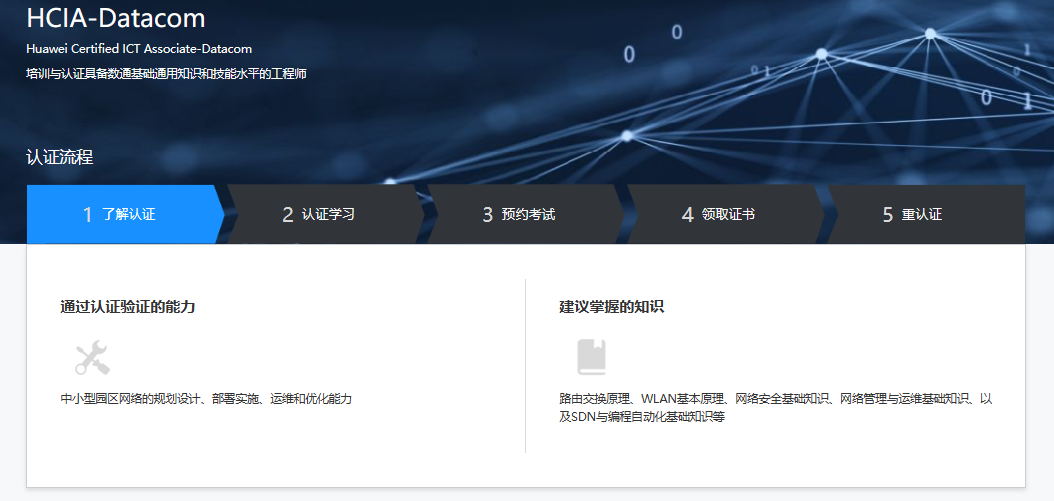The height and width of the screenshot is (501, 1054).
Task: Click the 路由交换原理 knowledge description text
Action: (776, 408)
